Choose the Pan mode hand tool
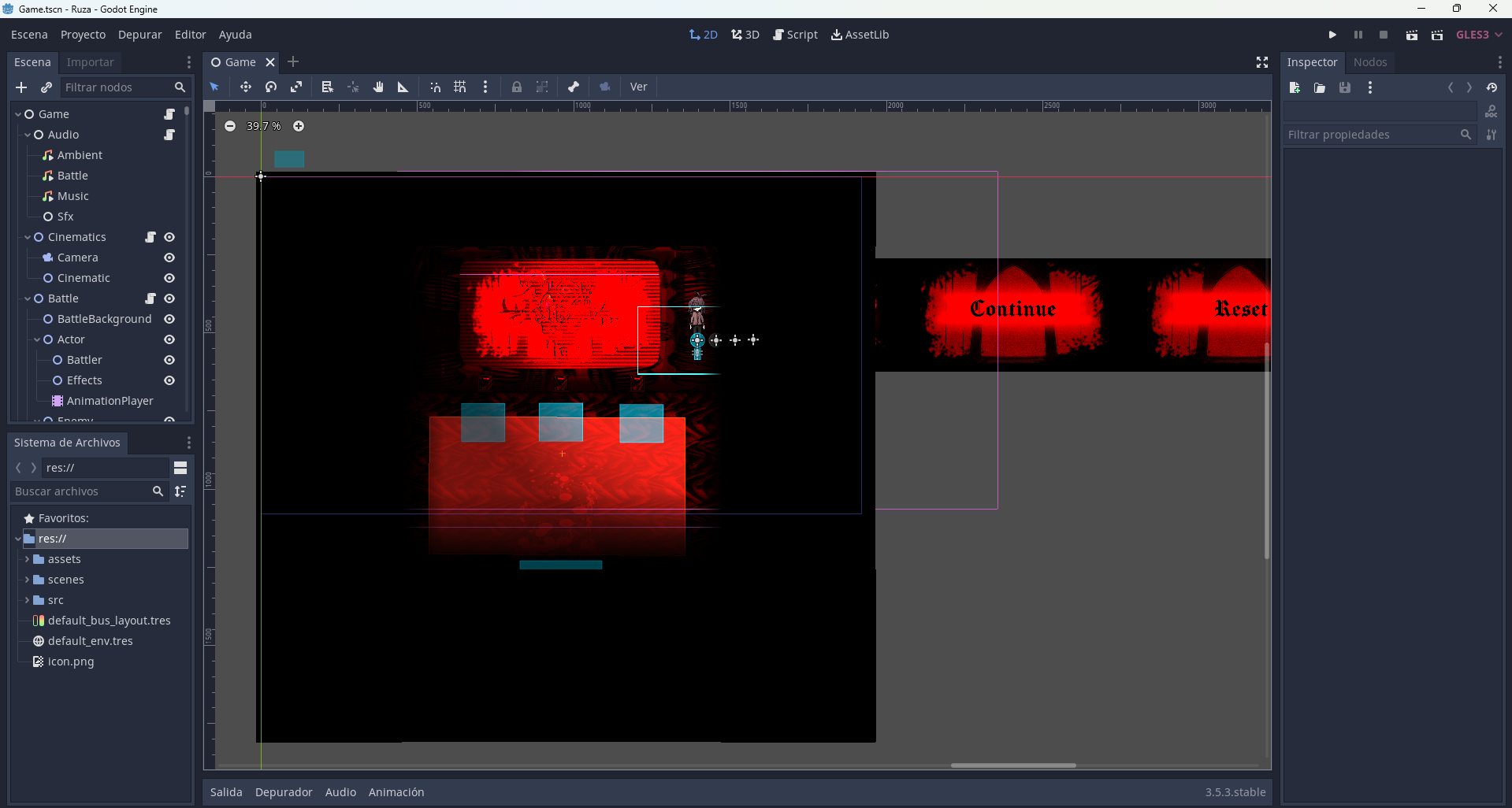1512x808 pixels. (x=378, y=87)
